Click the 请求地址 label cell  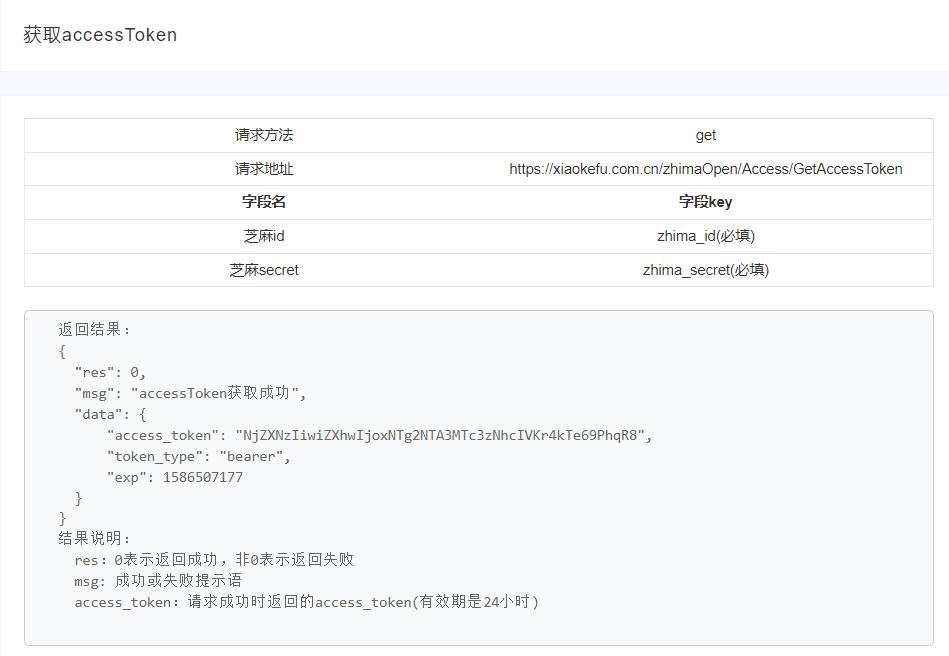click(x=264, y=169)
